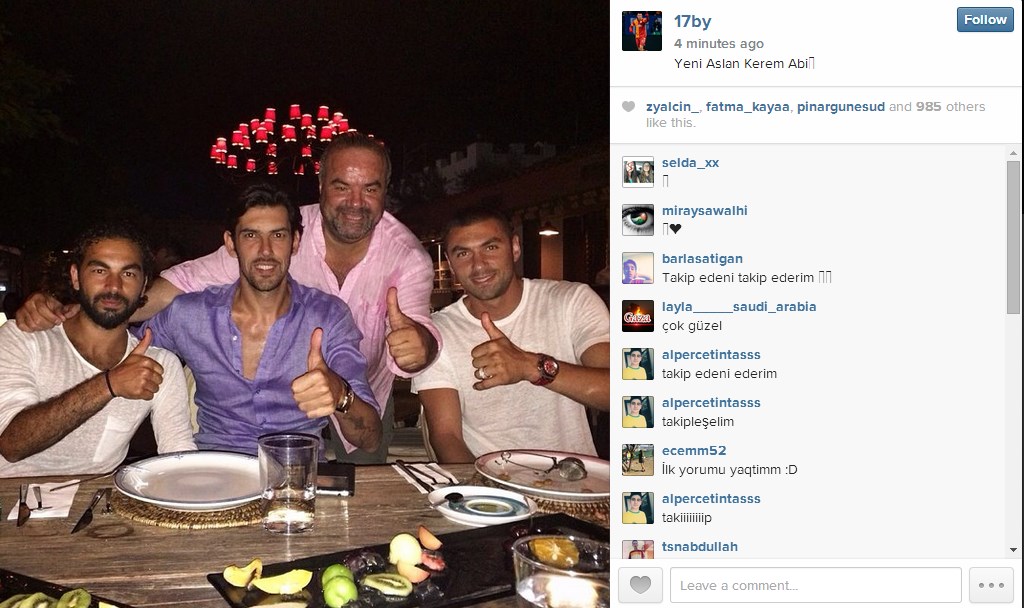1024x608 pixels.
Task: Open 17by profile picture thumbnail
Action: [641, 31]
